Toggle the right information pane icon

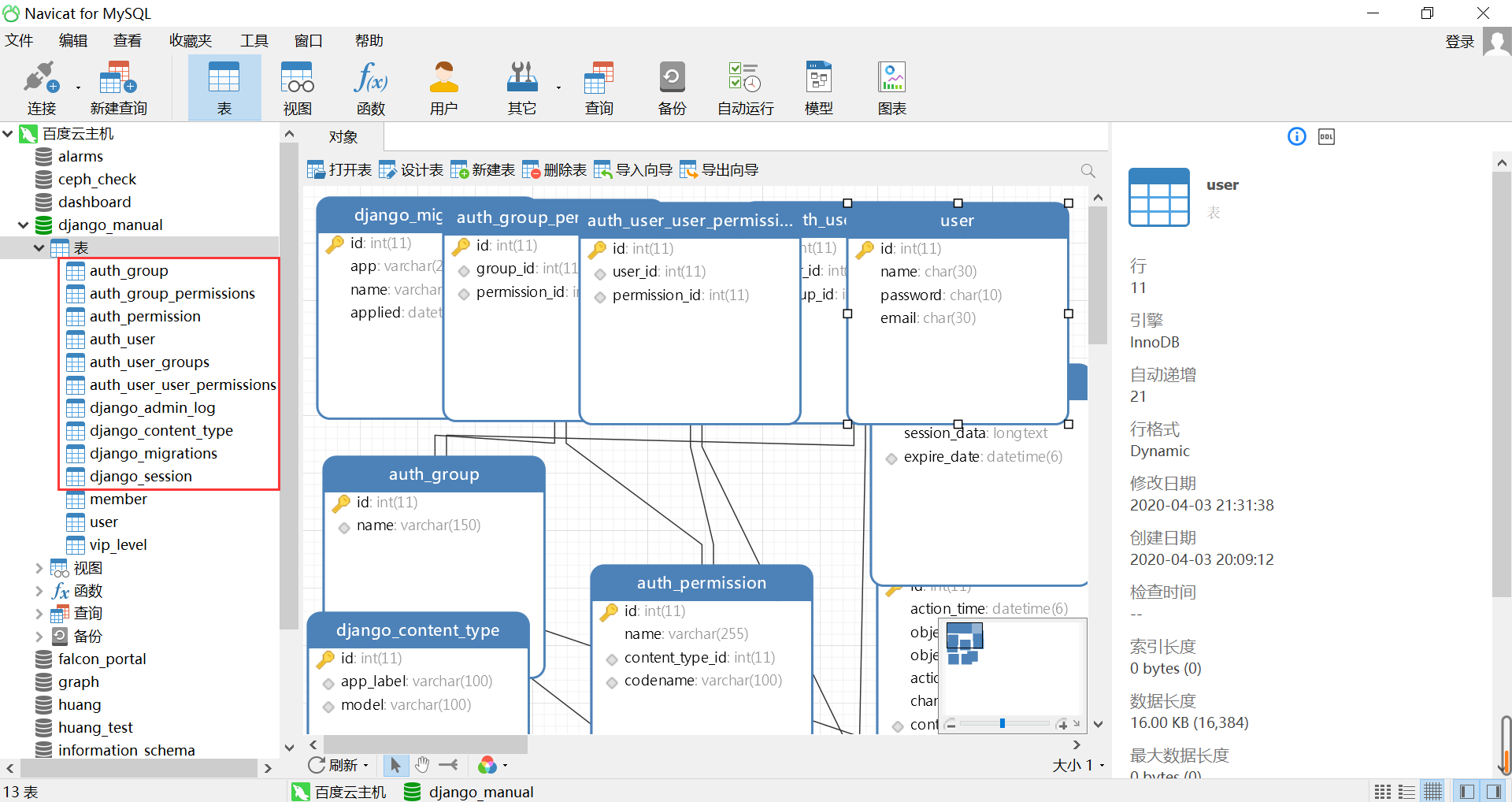(x=1493, y=792)
